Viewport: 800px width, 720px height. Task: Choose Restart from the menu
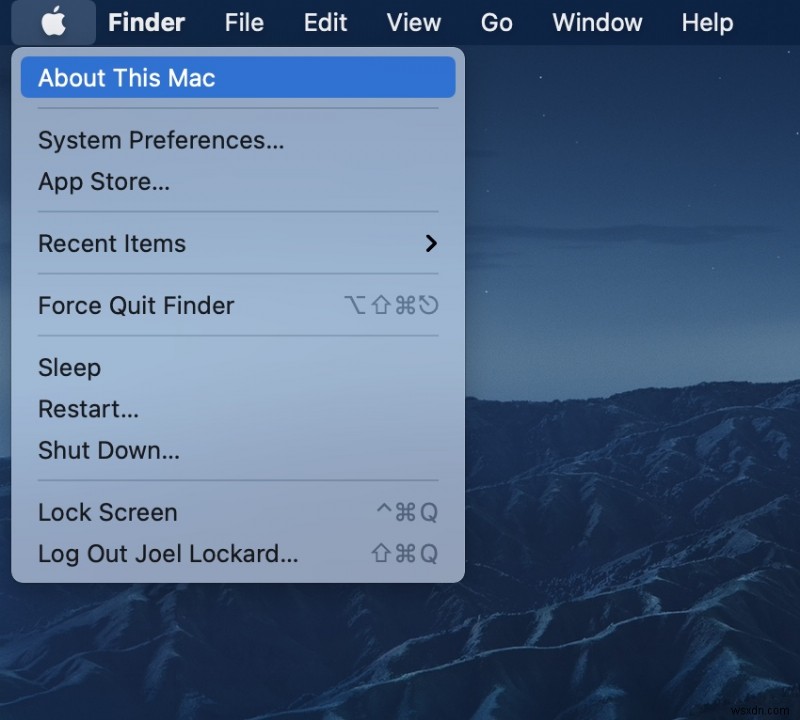[x=88, y=409]
